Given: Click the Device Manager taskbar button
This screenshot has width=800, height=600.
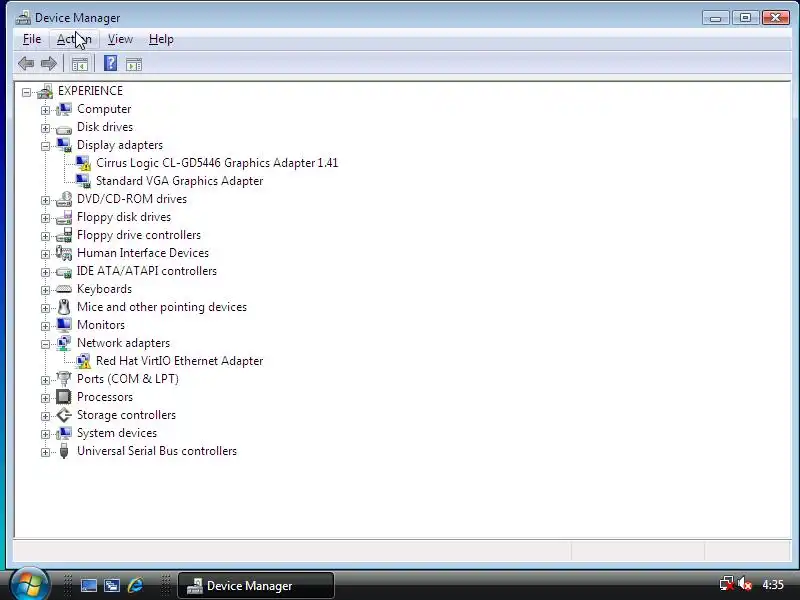Looking at the screenshot, I should [x=256, y=586].
